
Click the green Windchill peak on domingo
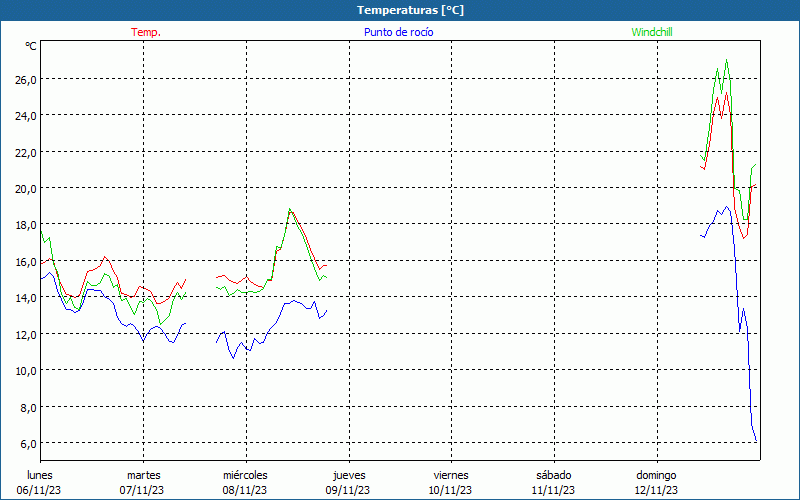tap(726, 60)
